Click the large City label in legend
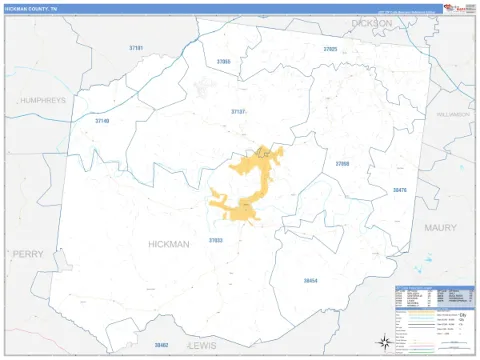Image resolution: width=480 pixels, height=360 pixels. click(x=463, y=315)
